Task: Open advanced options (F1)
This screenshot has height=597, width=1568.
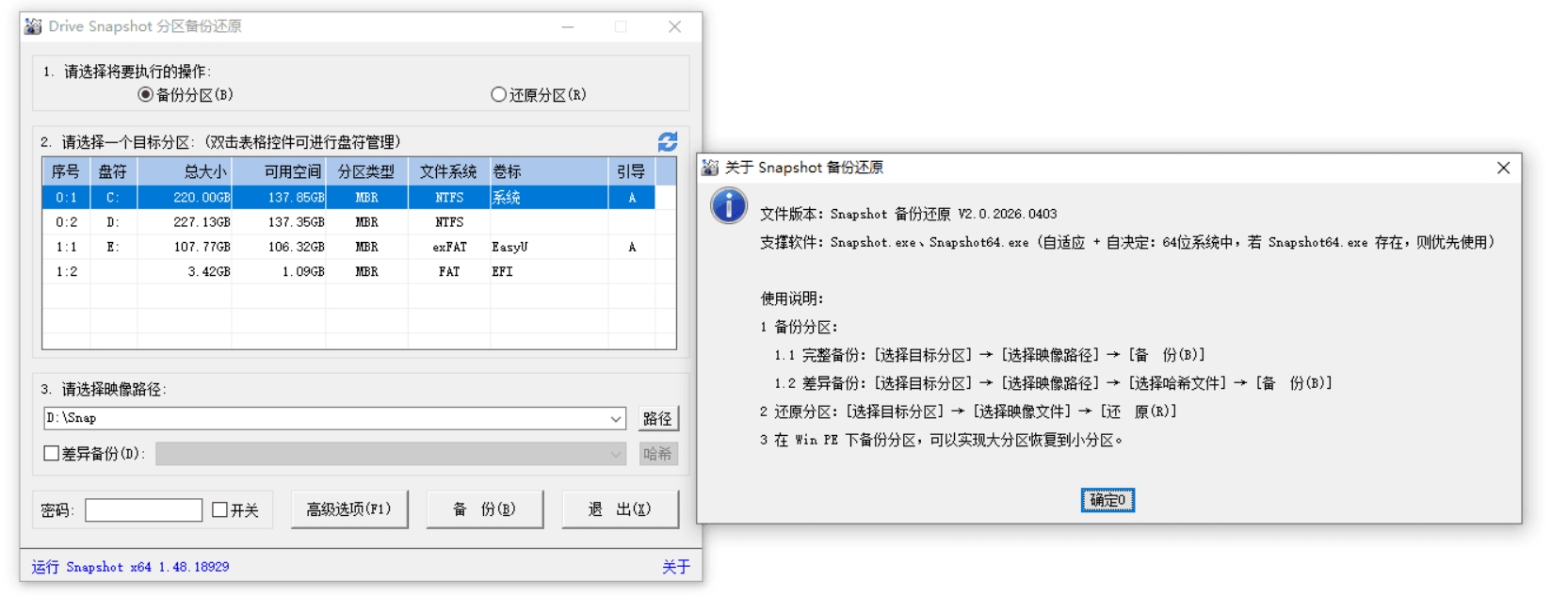Action: pyautogui.click(x=348, y=509)
